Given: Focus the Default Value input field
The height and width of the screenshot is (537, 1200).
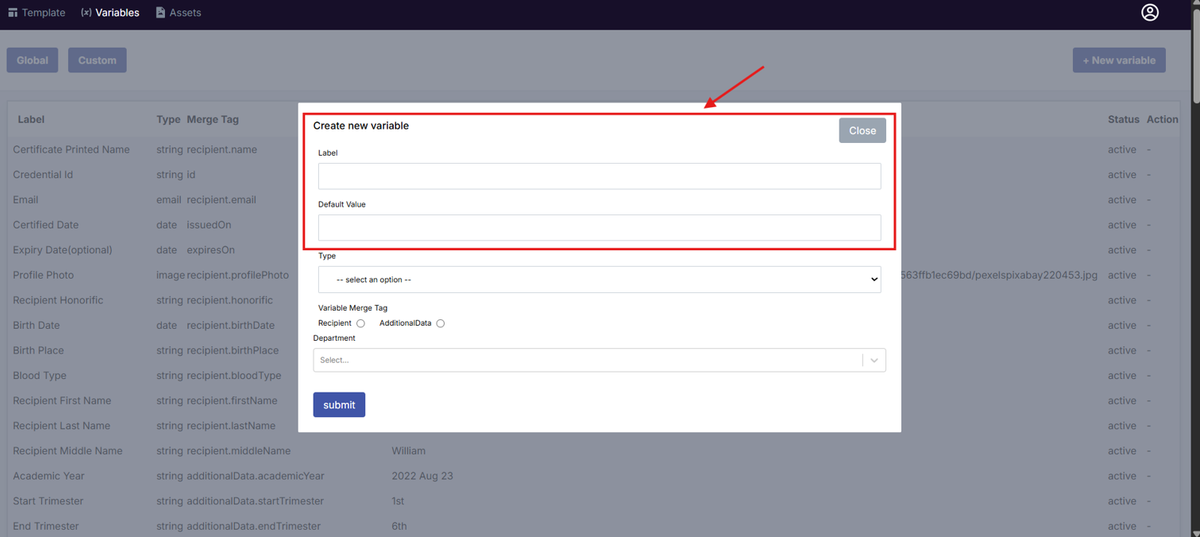Looking at the screenshot, I should pyautogui.click(x=599, y=227).
